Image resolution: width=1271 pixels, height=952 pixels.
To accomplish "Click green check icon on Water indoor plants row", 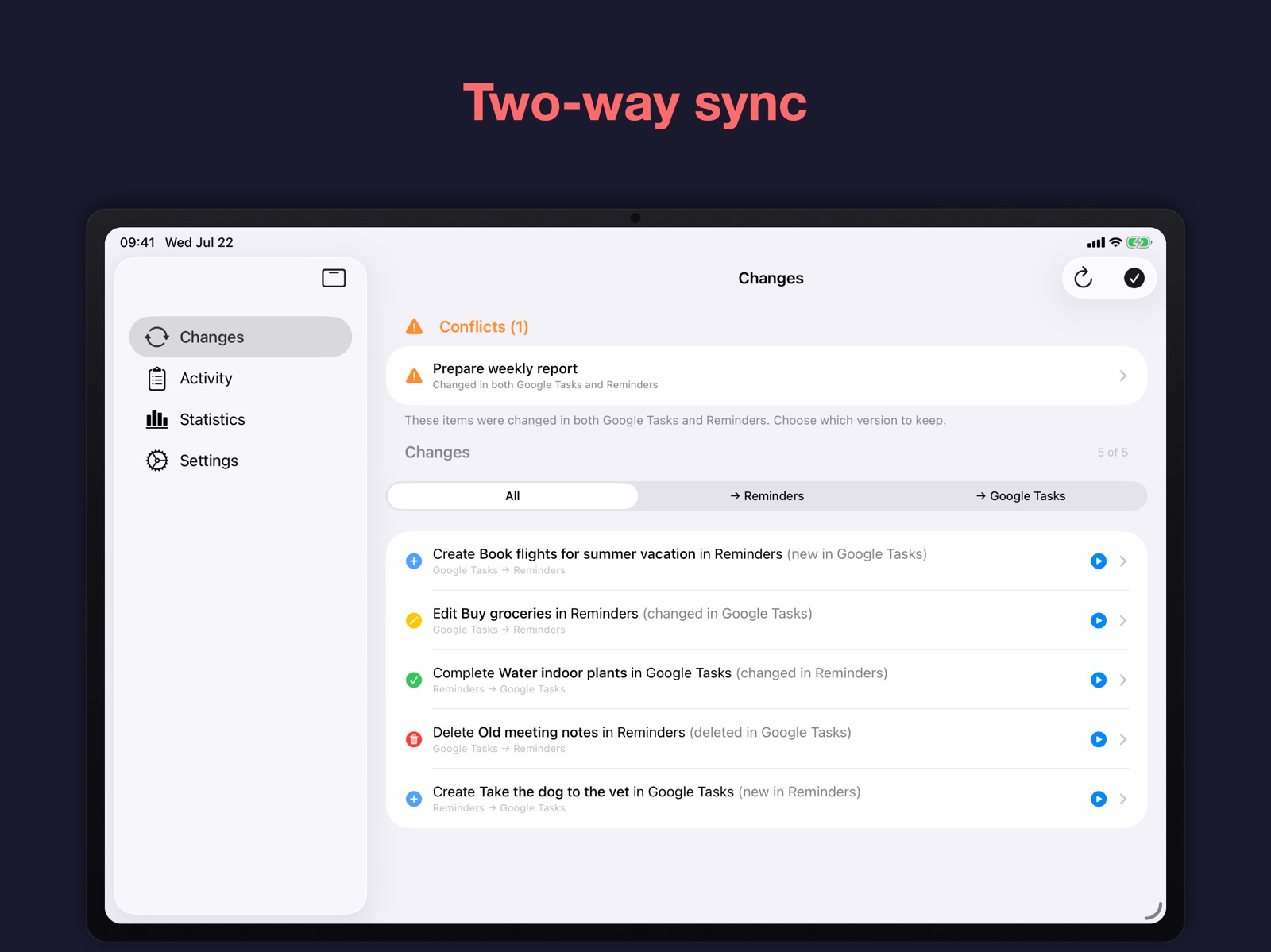I will (x=414, y=680).
